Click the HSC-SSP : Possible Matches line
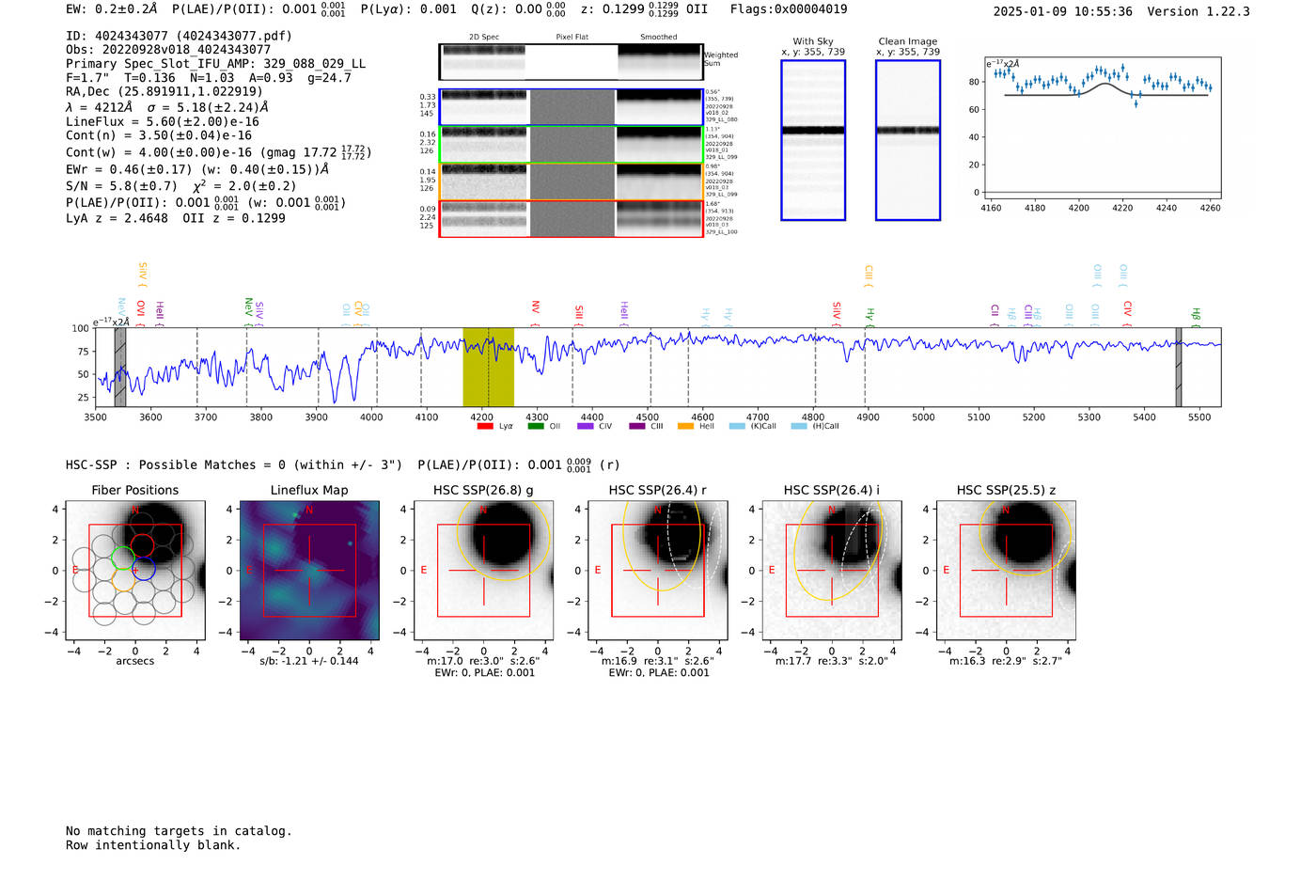The image size is (1316, 896). [x=234, y=464]
